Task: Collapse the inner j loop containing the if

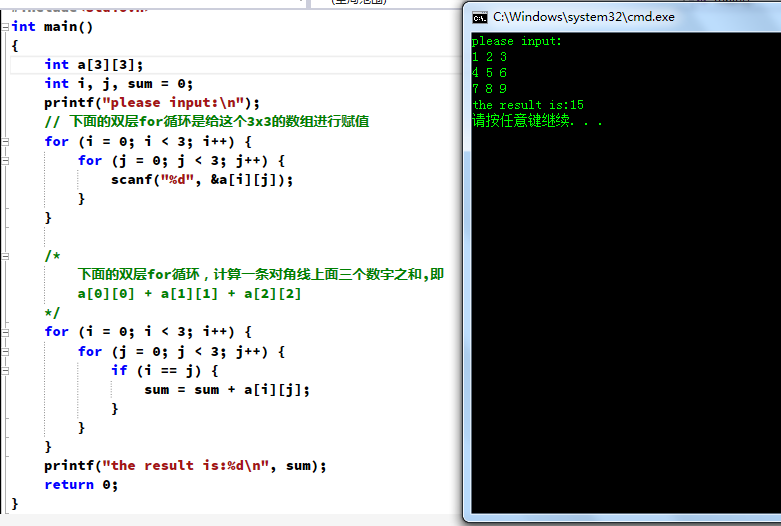Action: coord(5,352)
